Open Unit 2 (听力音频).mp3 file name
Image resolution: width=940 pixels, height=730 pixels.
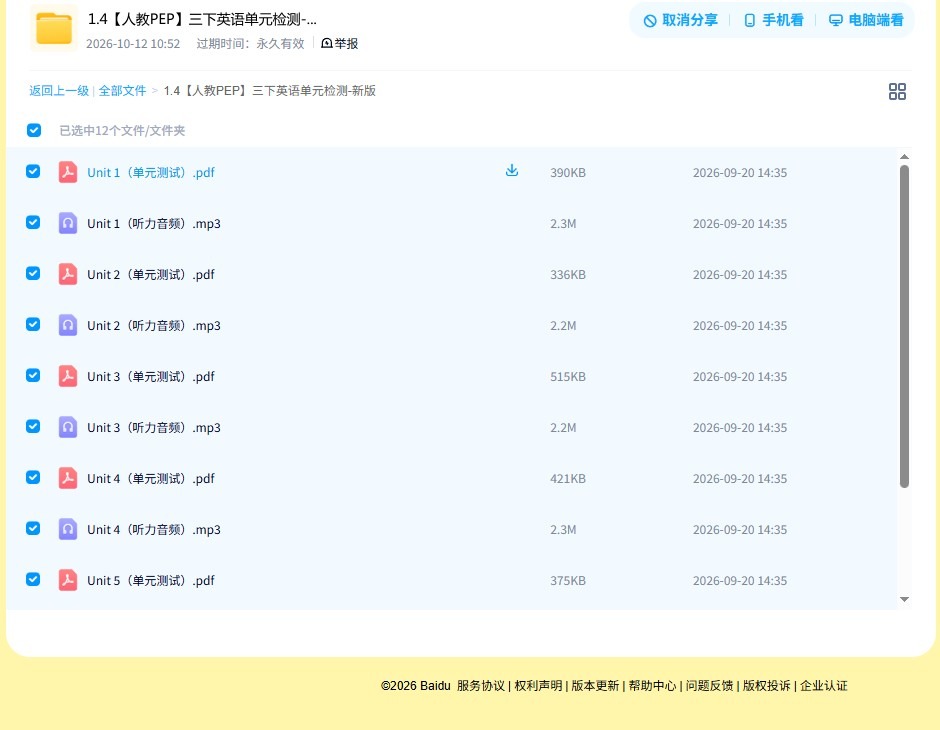coord(153,325)
